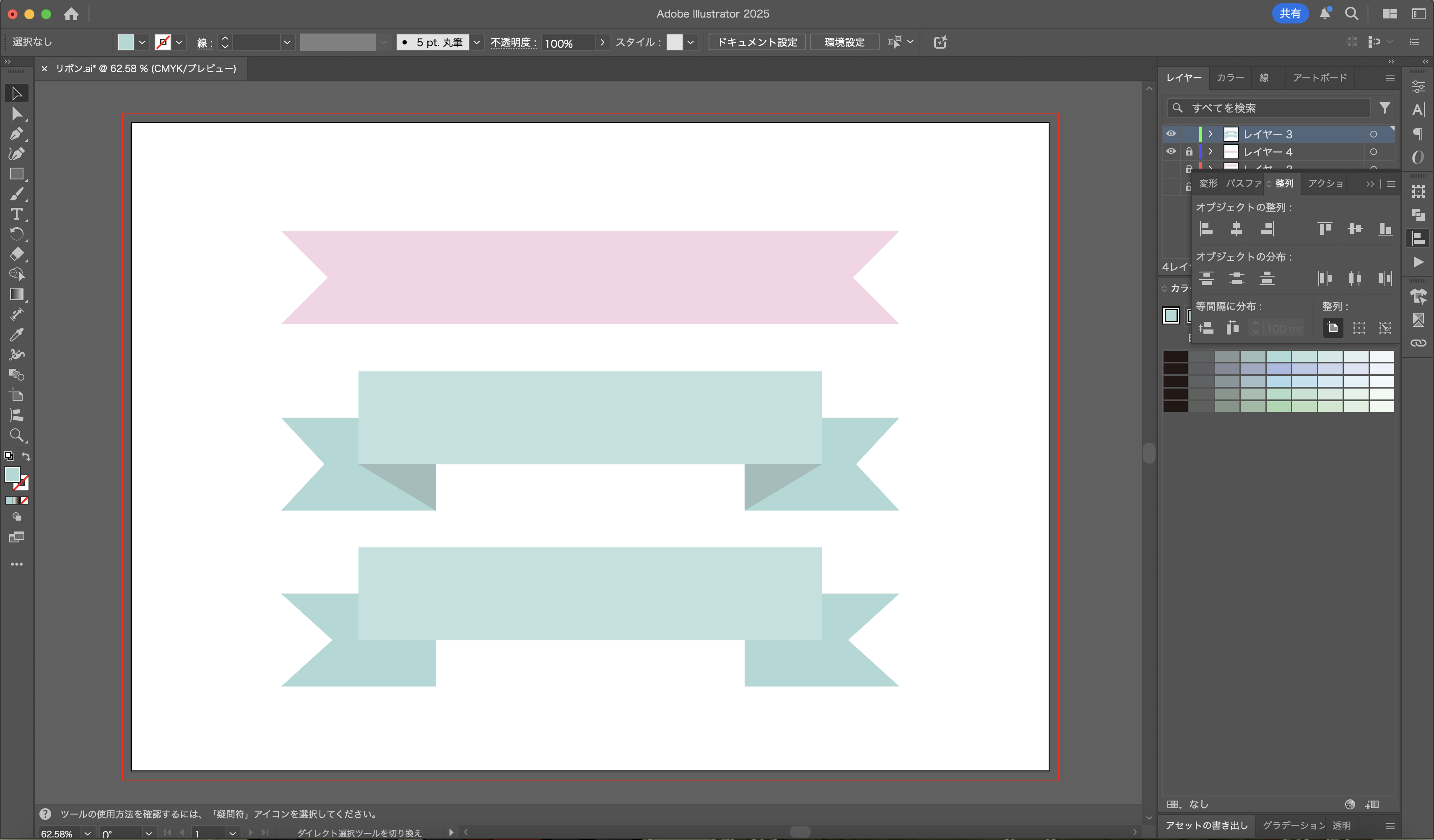Expand レイヤー 3 contents
The image size is (1434, 840).
point(1211,134)
